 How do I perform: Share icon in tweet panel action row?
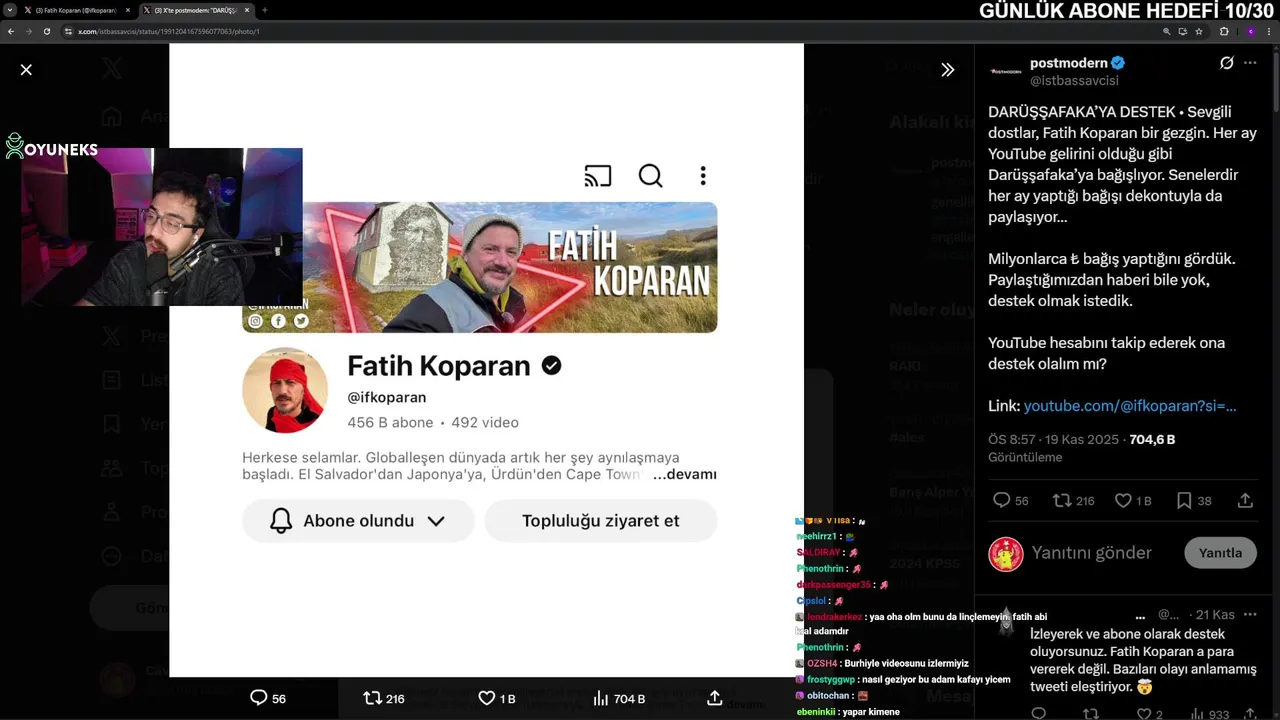click(x=1245, y=500)
